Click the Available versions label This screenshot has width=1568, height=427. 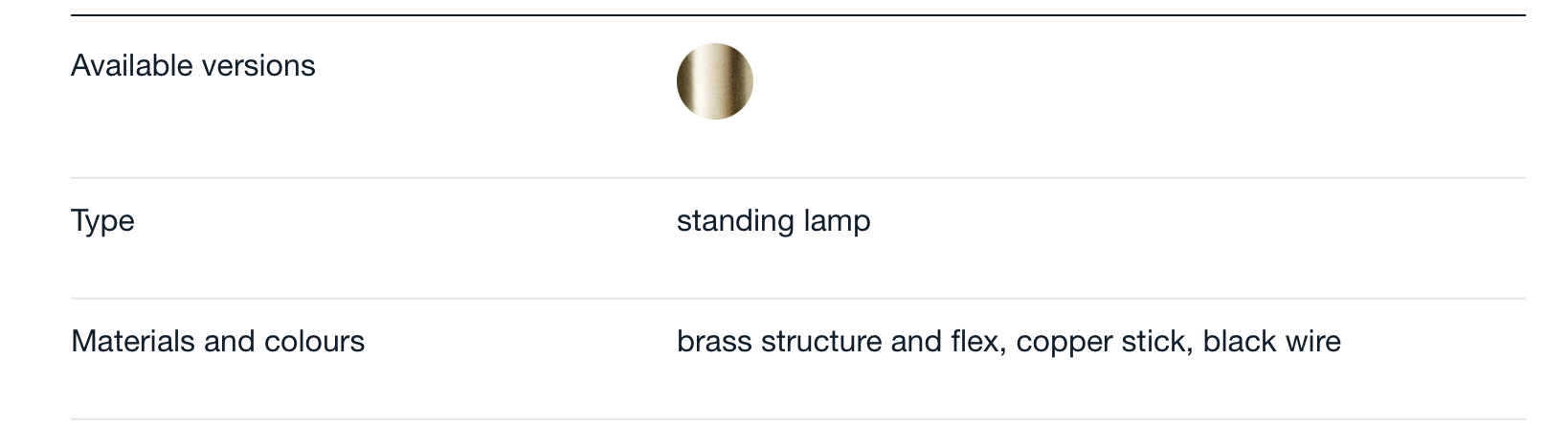click(x=193, y=66)
